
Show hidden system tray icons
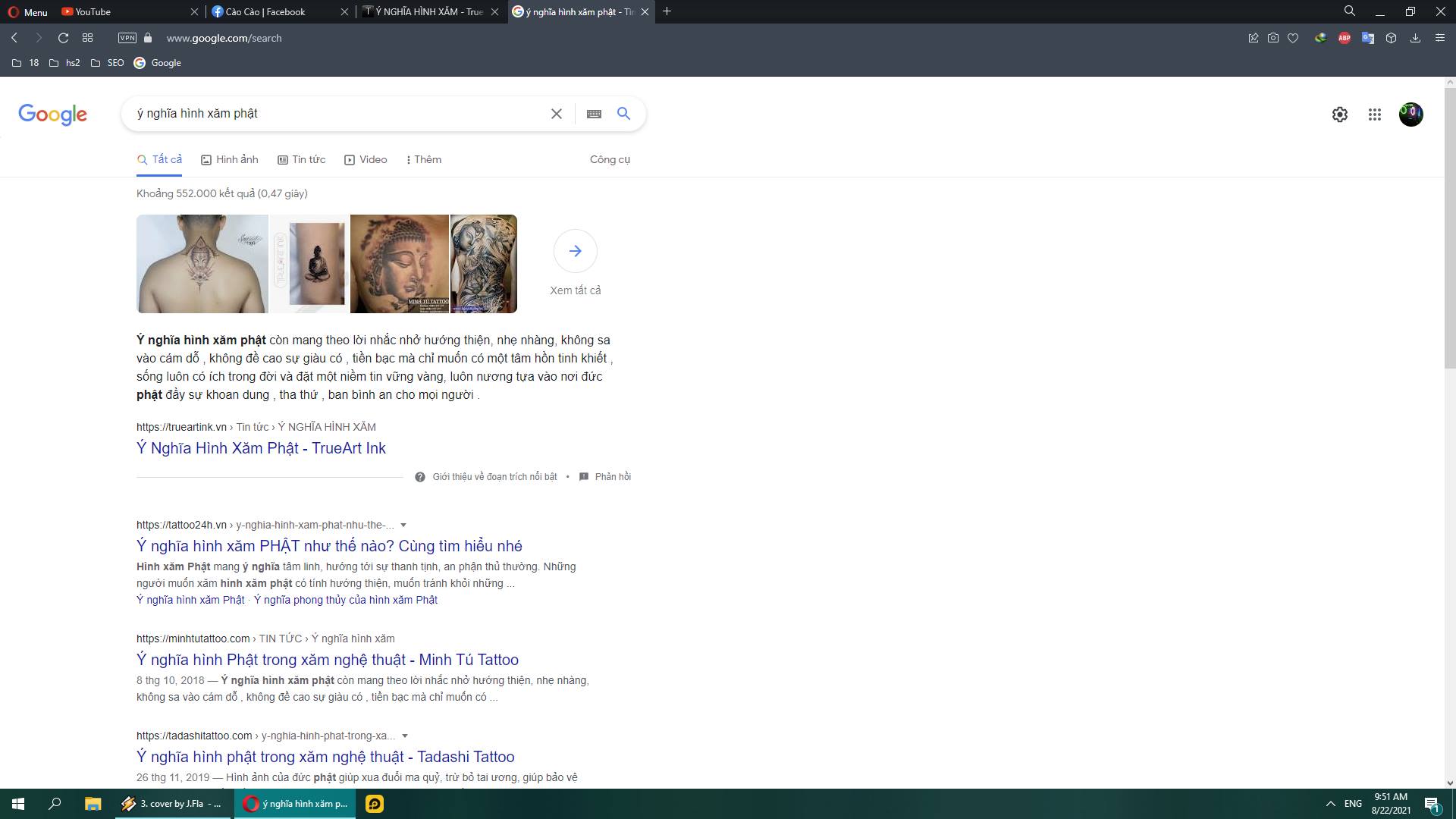pos(1330,804)
